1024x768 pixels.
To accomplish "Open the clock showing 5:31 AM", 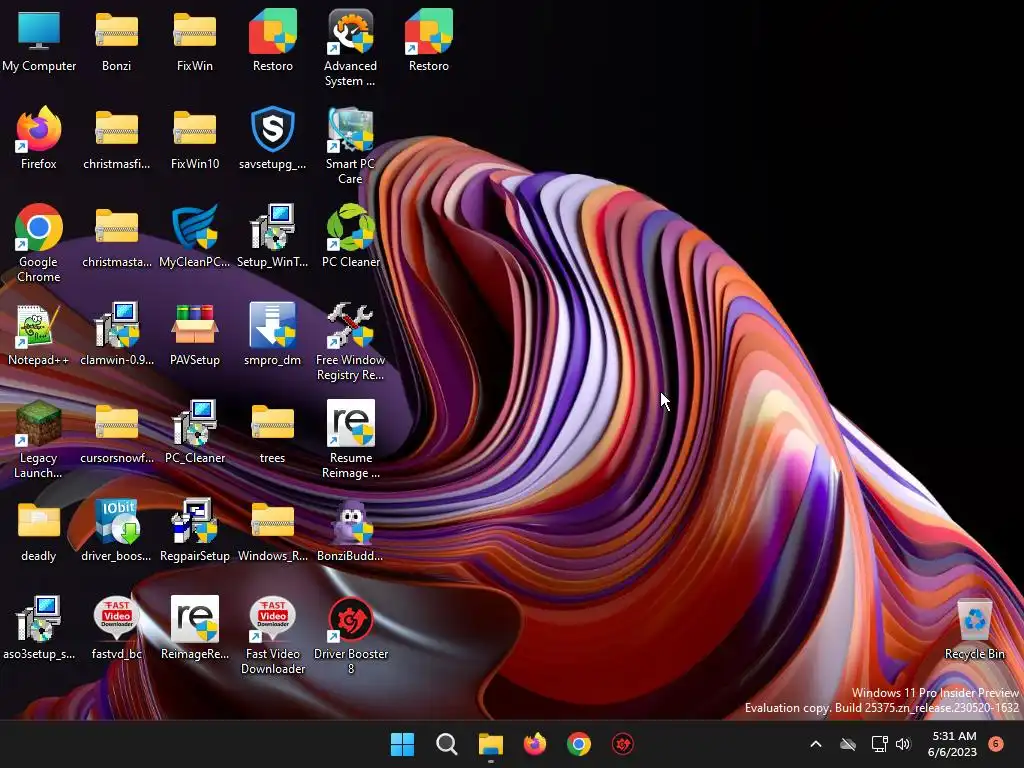I will (x=952, y=744).
